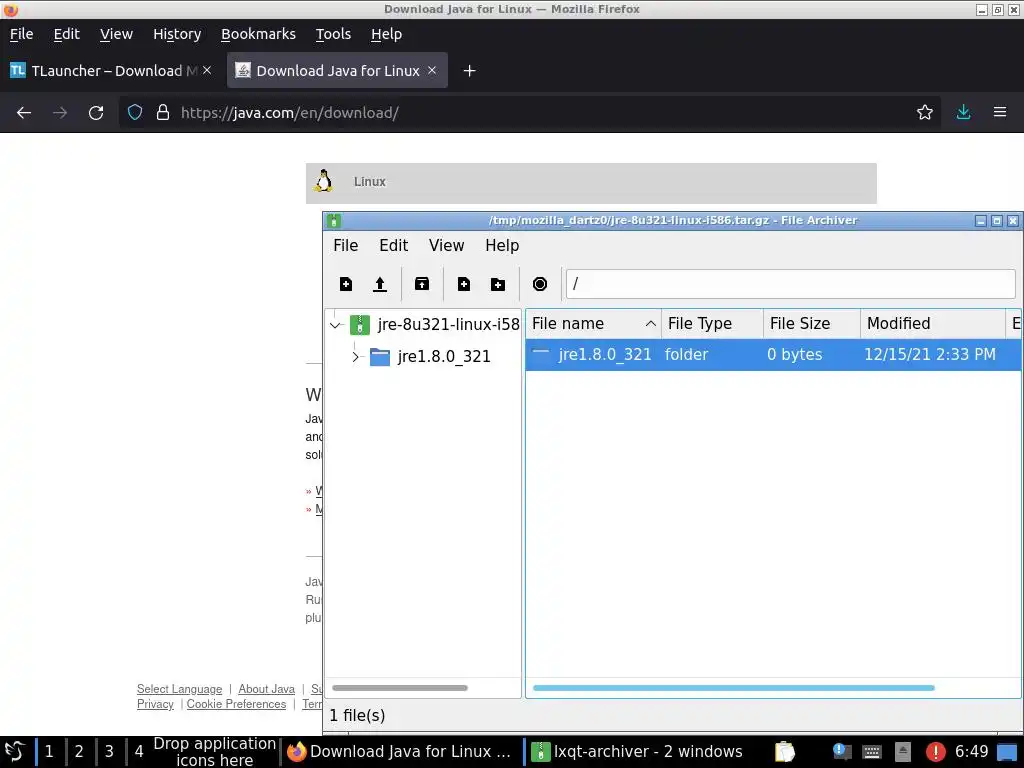The height and width of the screenshot is (768, 1024).
Task: Click jre1.8.0_321 label in tree
Action: coord(443,357)
